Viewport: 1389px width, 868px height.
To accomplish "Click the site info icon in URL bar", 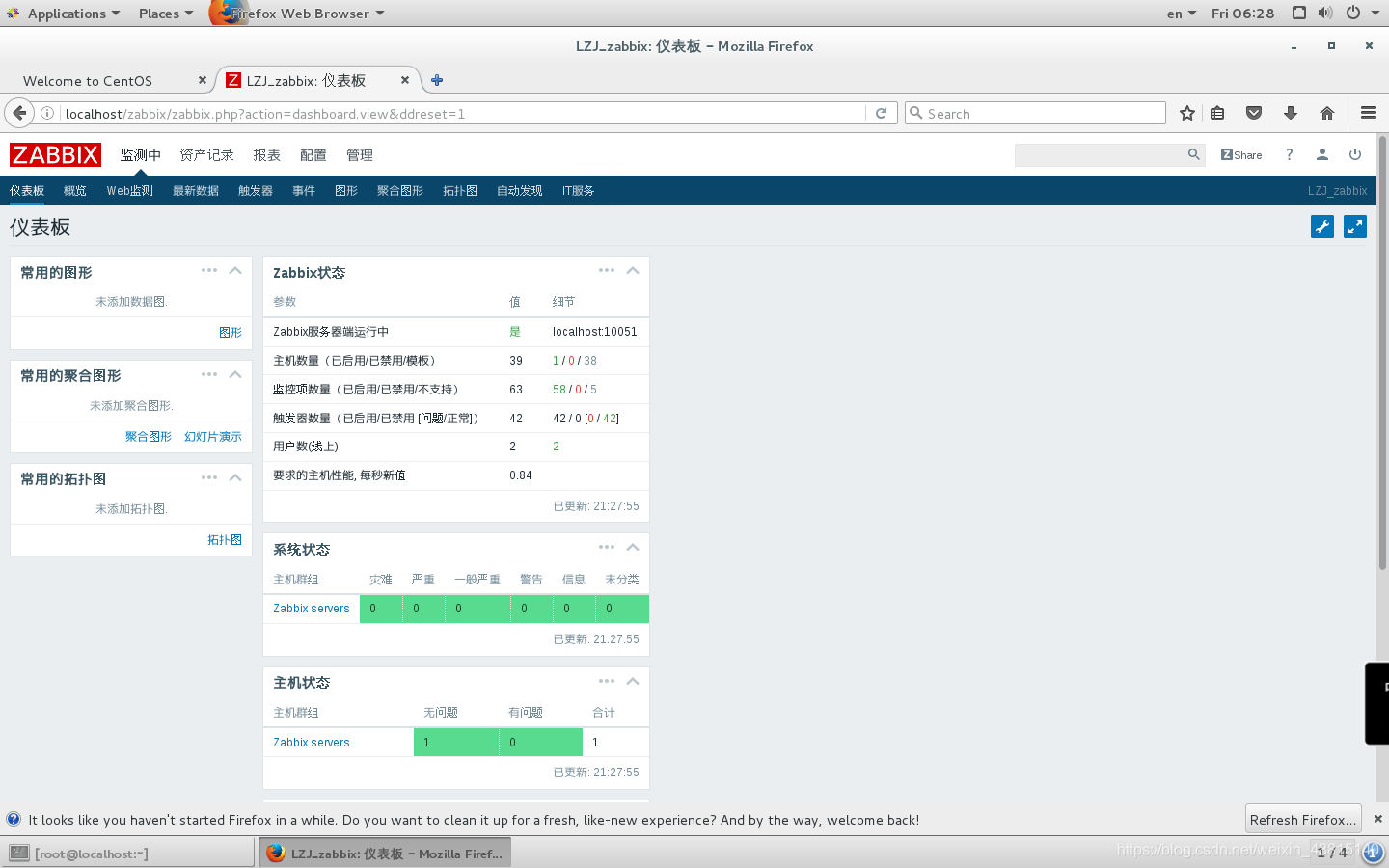I will [x=47, y=114].
